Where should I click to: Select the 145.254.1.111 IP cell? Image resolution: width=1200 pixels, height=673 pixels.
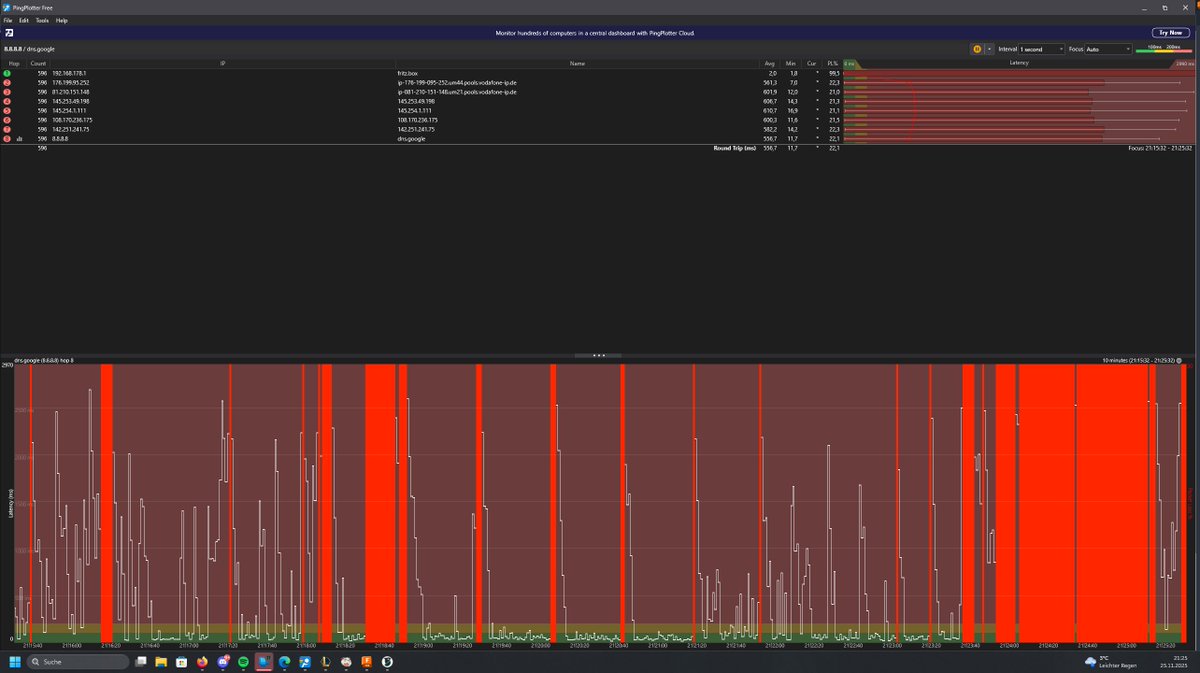70,110
